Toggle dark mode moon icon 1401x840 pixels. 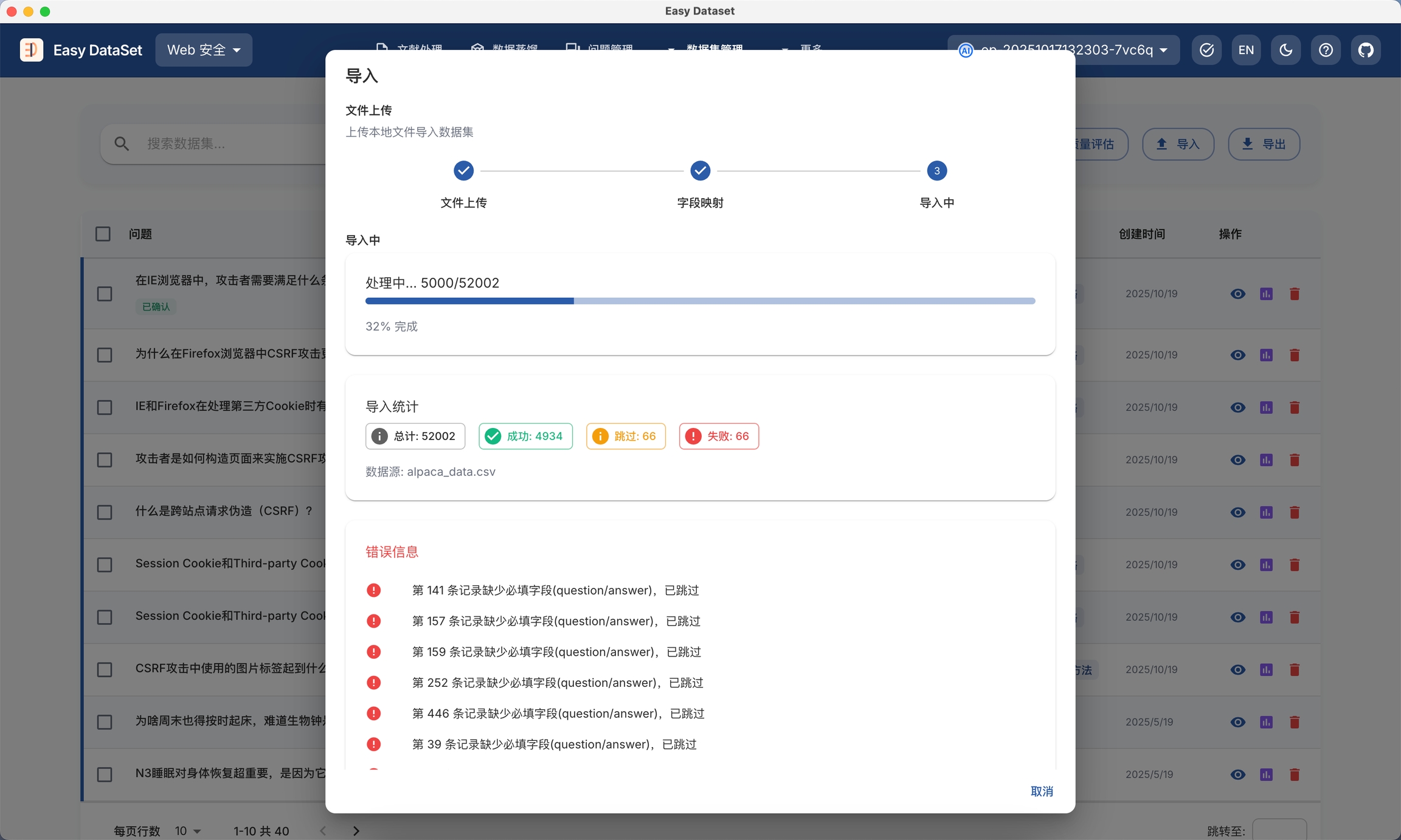[x=1285, y=50]
